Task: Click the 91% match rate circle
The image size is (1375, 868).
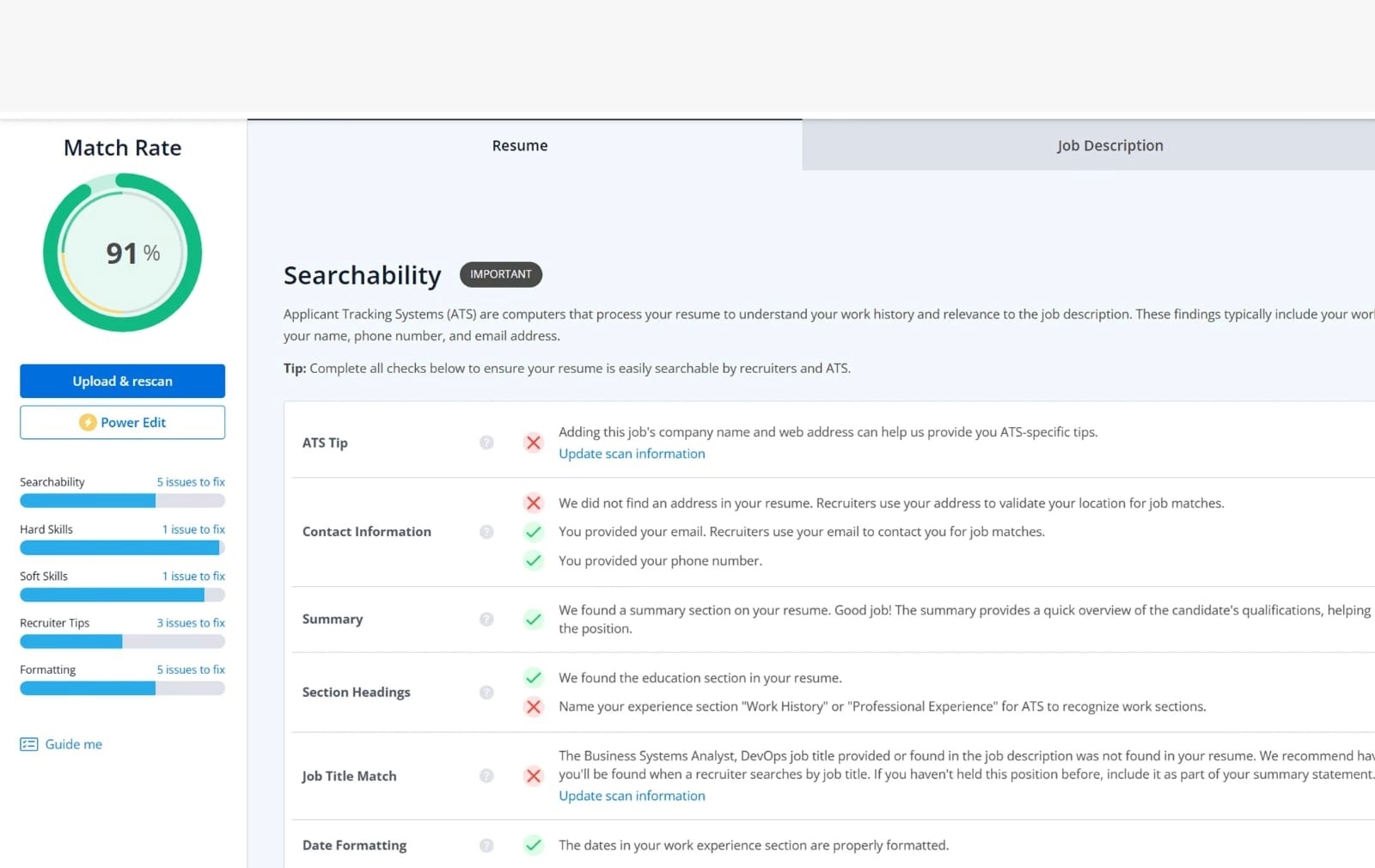Action: coord(123,253)
